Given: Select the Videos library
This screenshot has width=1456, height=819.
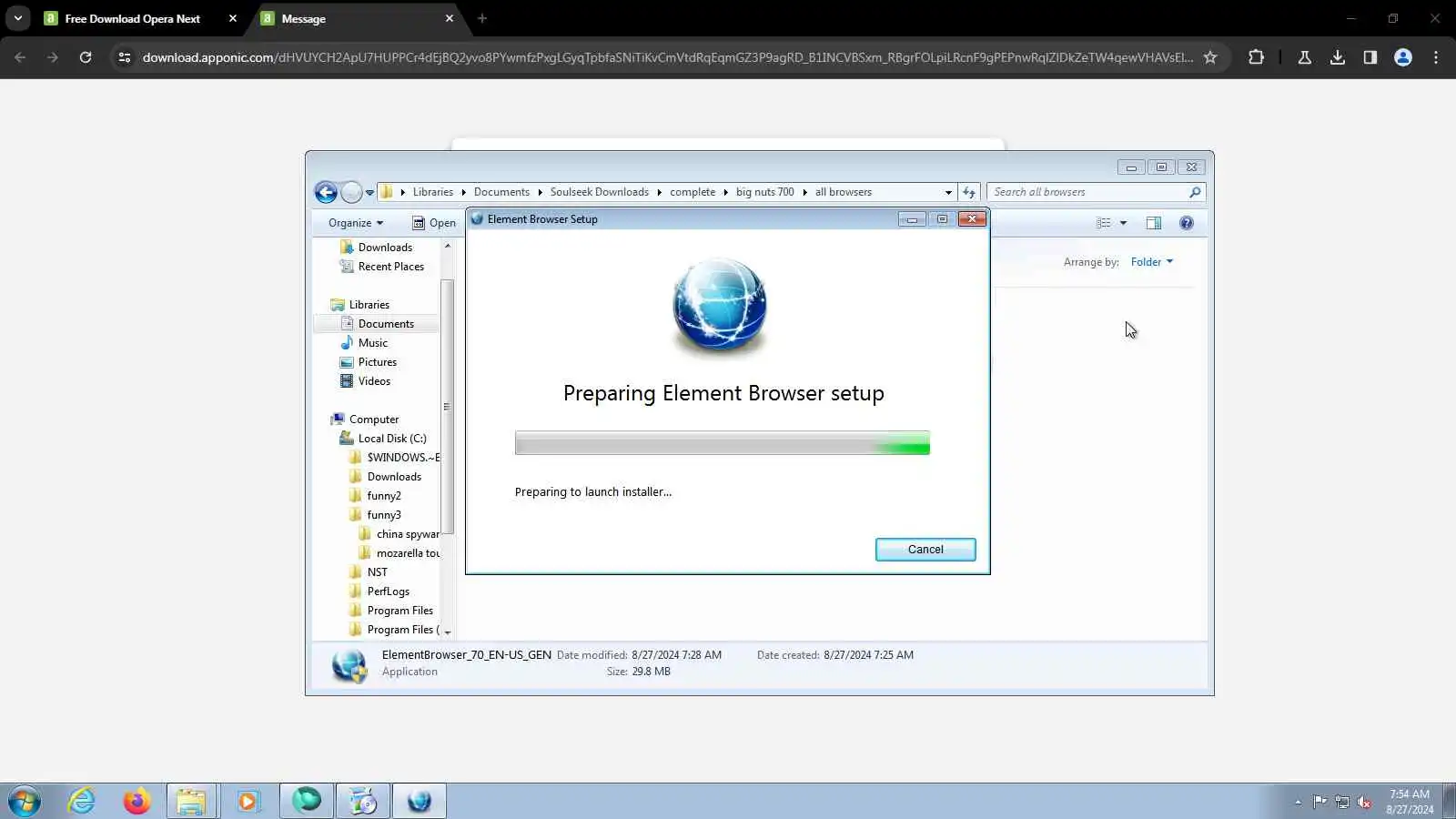Looking at the screenshot, I should click(374, 381).
